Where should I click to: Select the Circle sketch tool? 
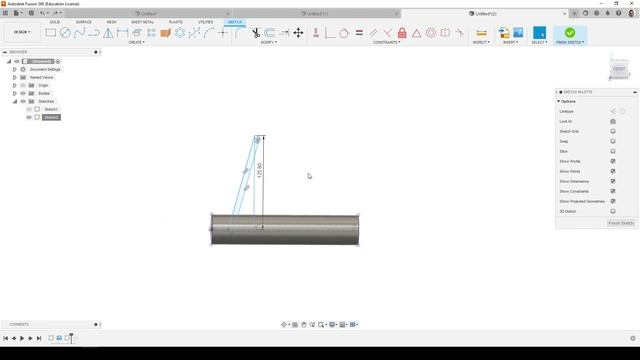tap(65, 33)
